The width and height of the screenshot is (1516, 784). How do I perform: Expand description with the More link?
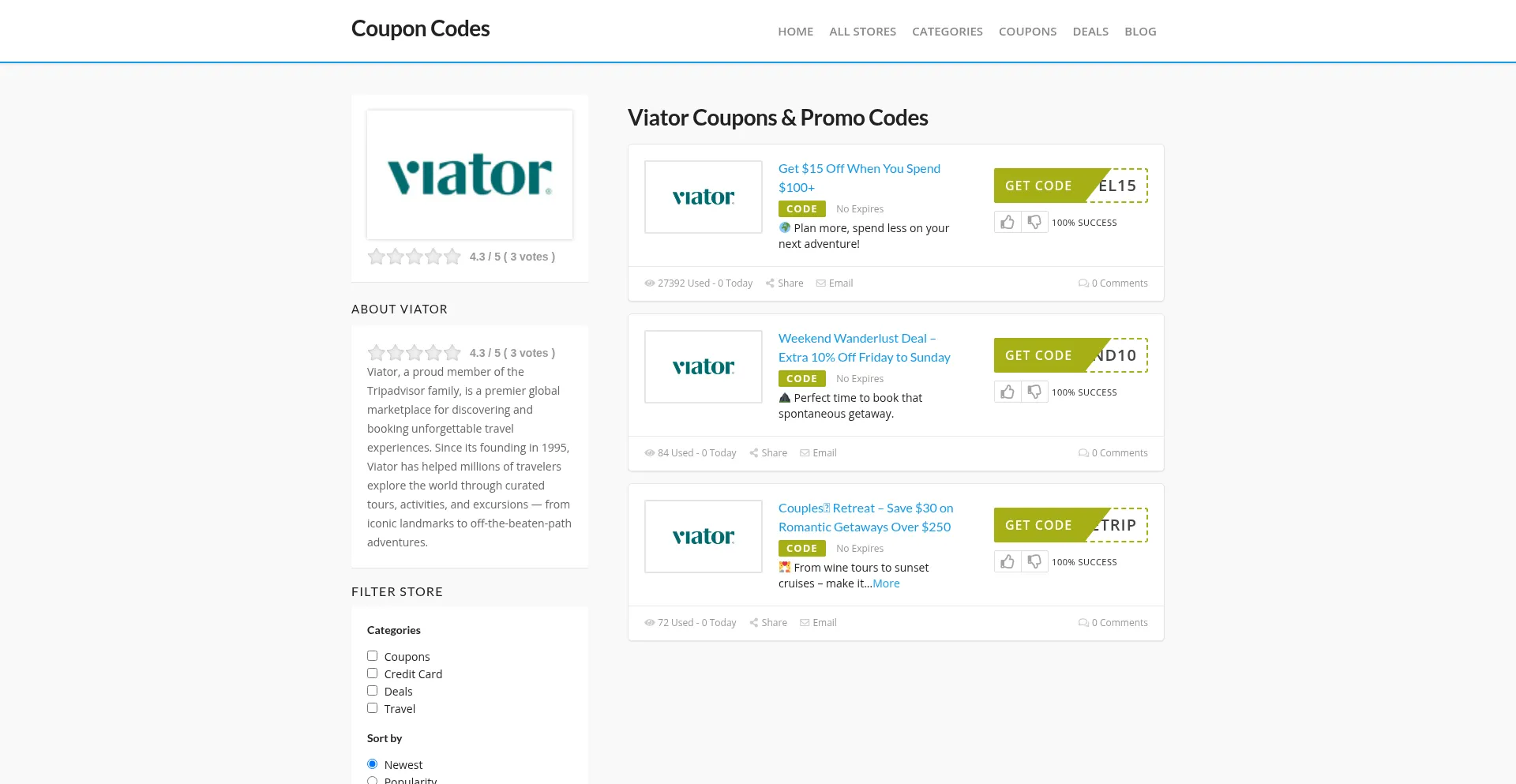click(x=886, y=583)
